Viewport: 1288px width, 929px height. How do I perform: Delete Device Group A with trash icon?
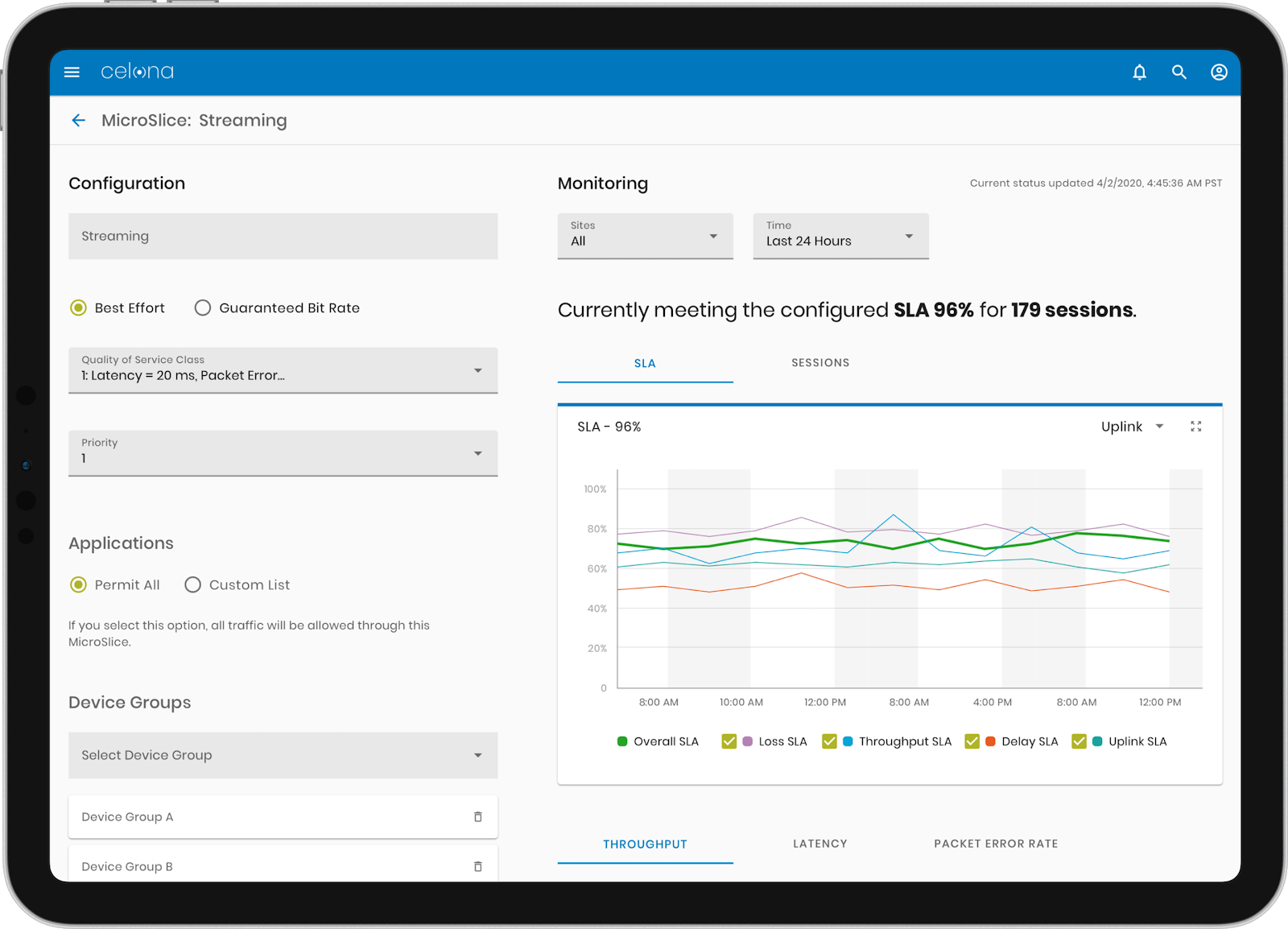(477, 816)
